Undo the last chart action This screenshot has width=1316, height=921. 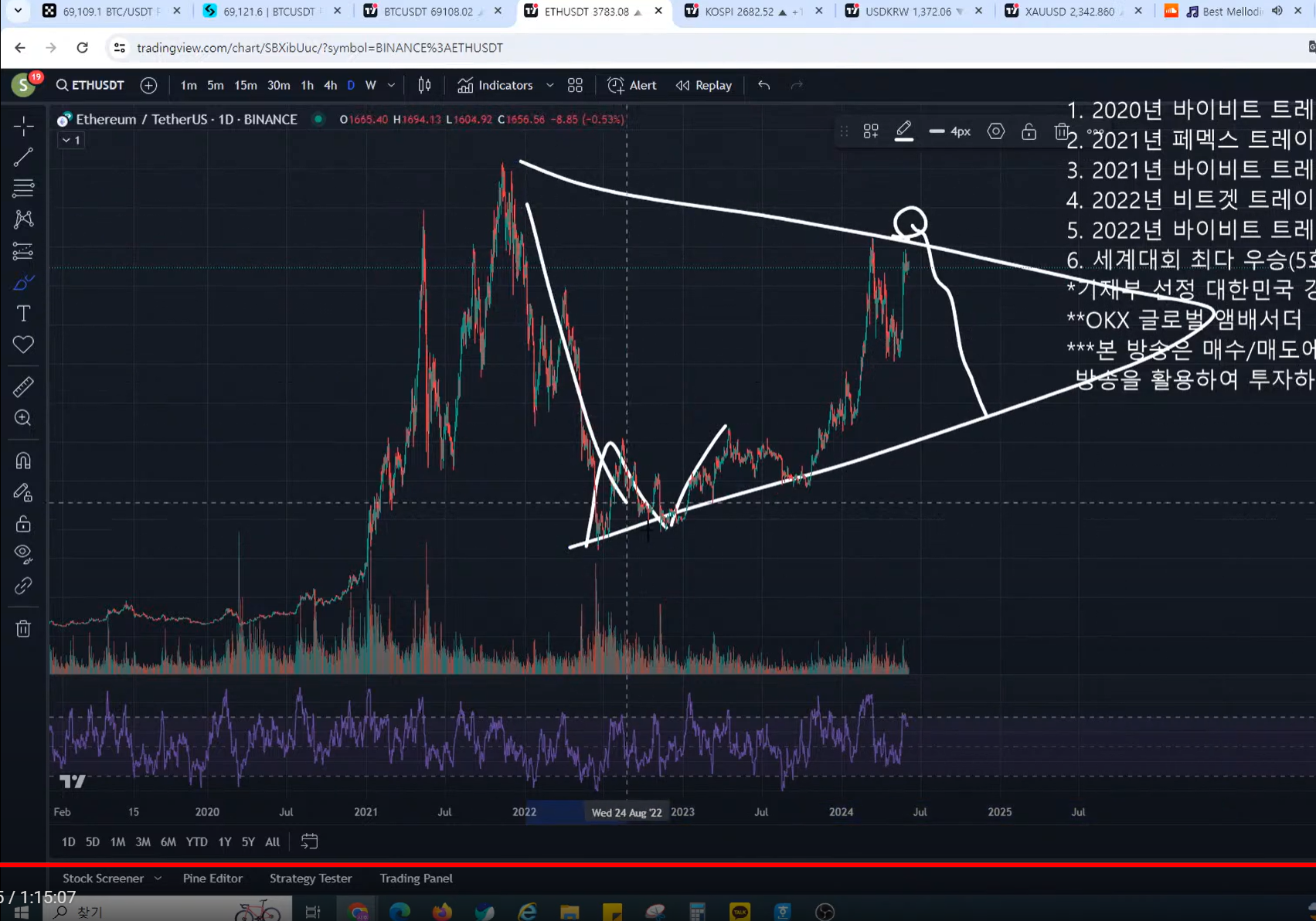click(x=763, y=85)
